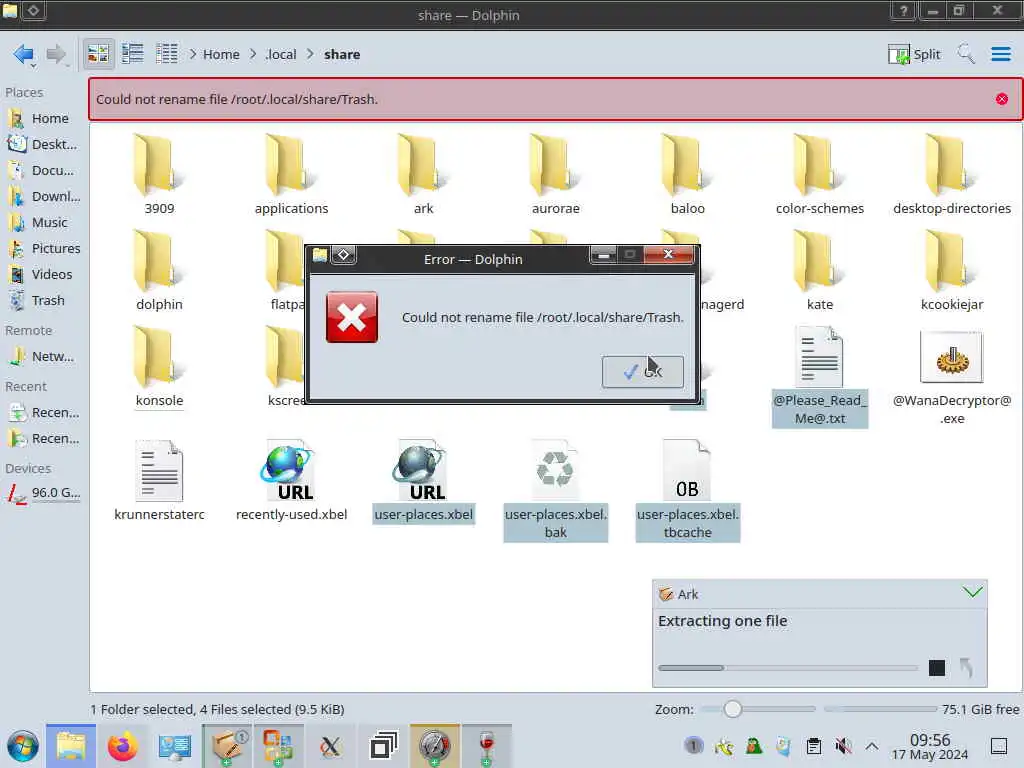Image resolution: width=1024 pixels, height=768 pixels.
Task: Open Pictures in Places panel
Action: [x=43, y=249]
